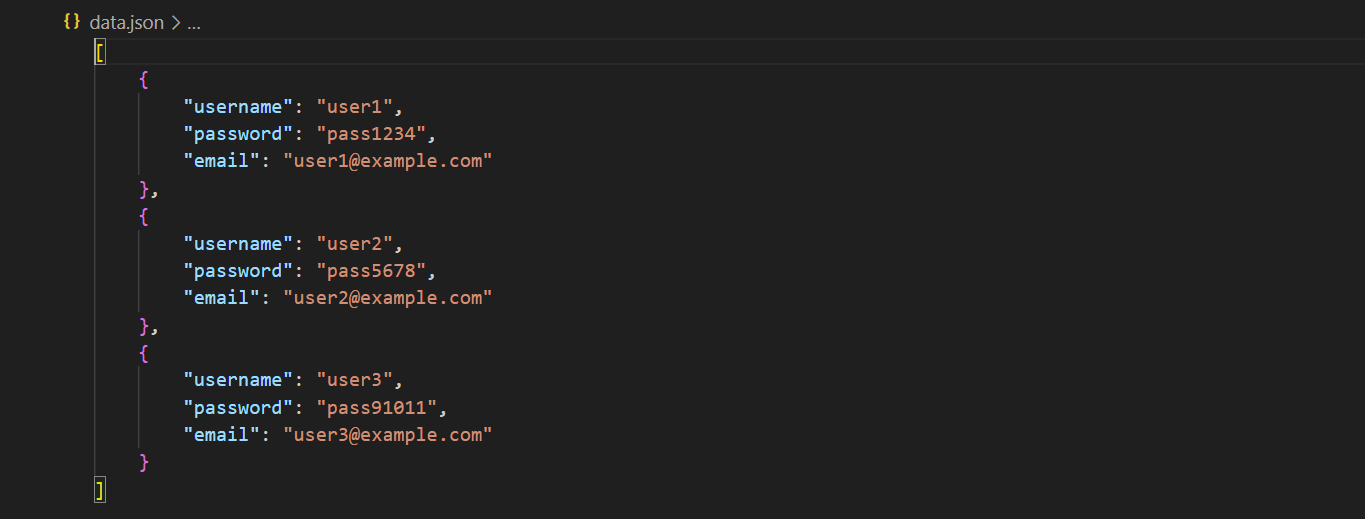The width and height of the screenshot is (1365, 519).
Task: Click the "password" key beside "pass1234"
Action: tap(238, 134)
